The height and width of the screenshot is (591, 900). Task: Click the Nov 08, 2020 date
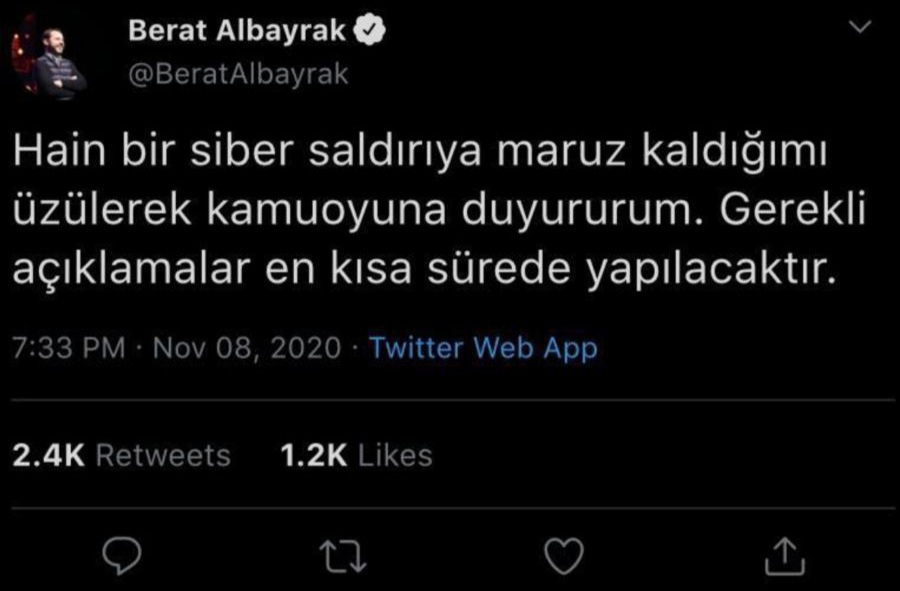click(249, 348)
